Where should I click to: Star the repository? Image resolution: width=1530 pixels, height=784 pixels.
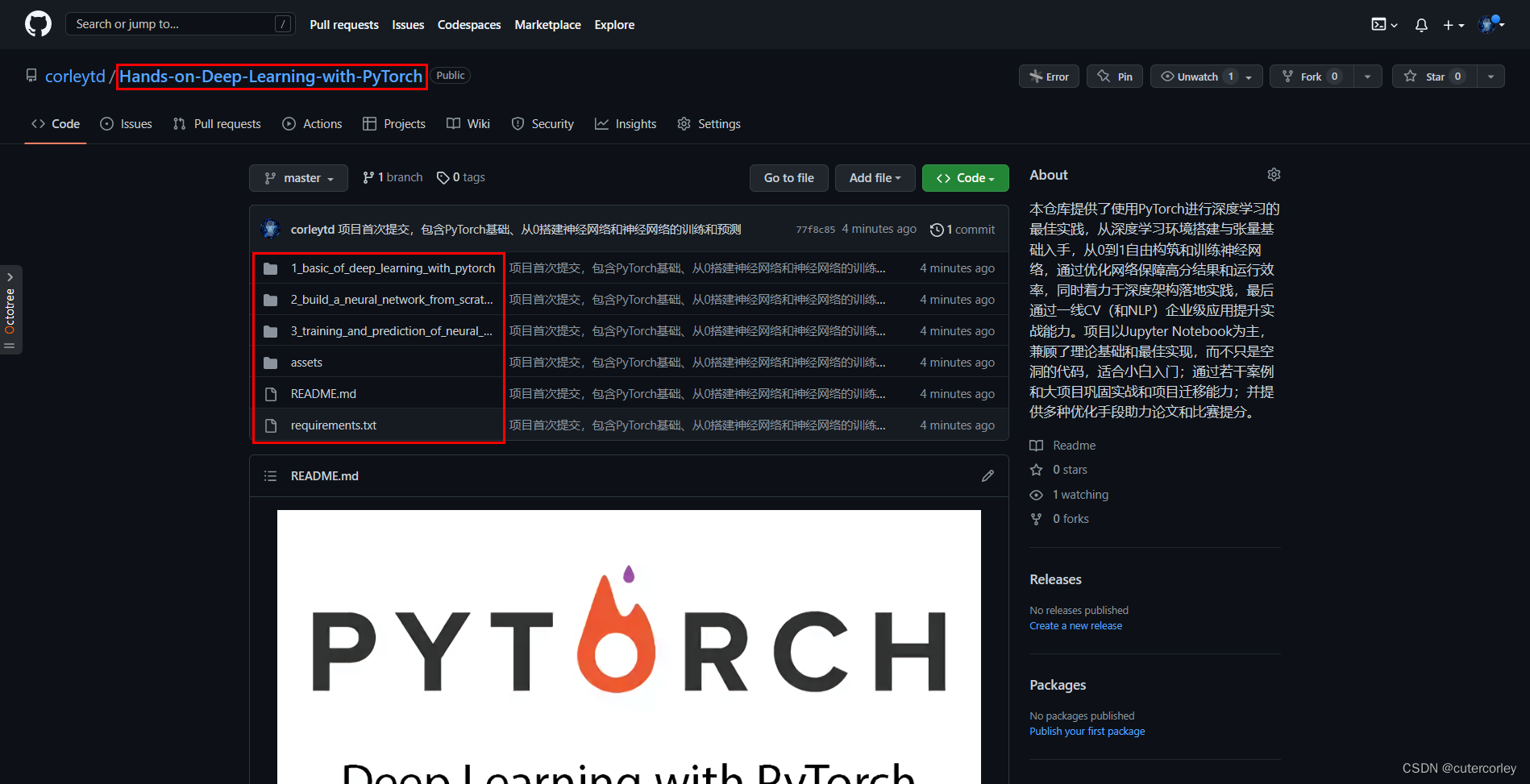[x=1434, y=76]
